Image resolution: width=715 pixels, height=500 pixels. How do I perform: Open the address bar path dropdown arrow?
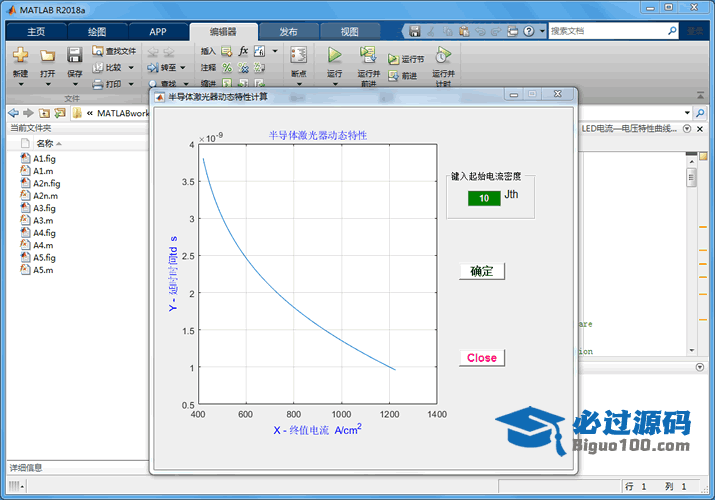point(687,113)
